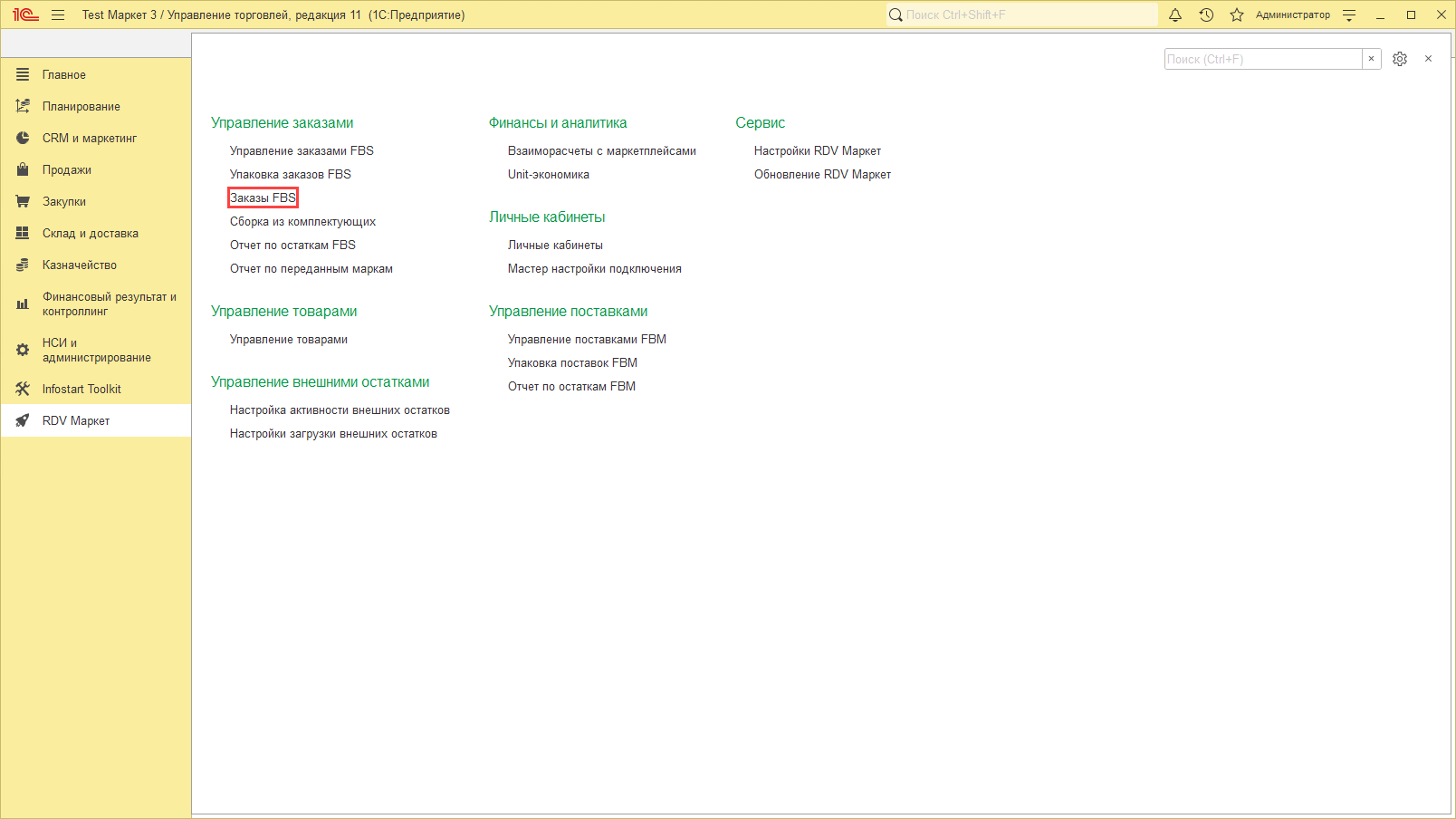The image size is (1456, 819).
Task: Click the Управление поставками group heading
Action: pyautogui.click(x=569, y=311)
